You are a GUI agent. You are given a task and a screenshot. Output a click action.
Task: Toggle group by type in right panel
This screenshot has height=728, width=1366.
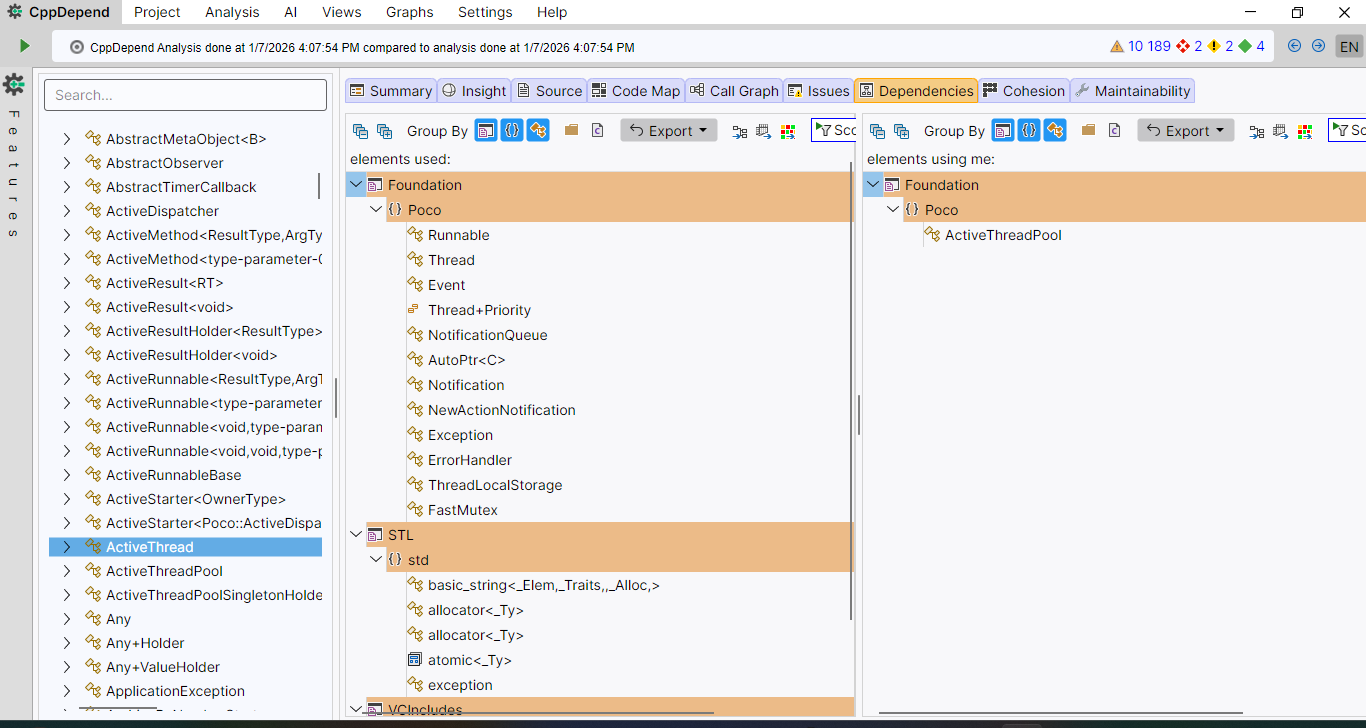[x=1054, y=131]
